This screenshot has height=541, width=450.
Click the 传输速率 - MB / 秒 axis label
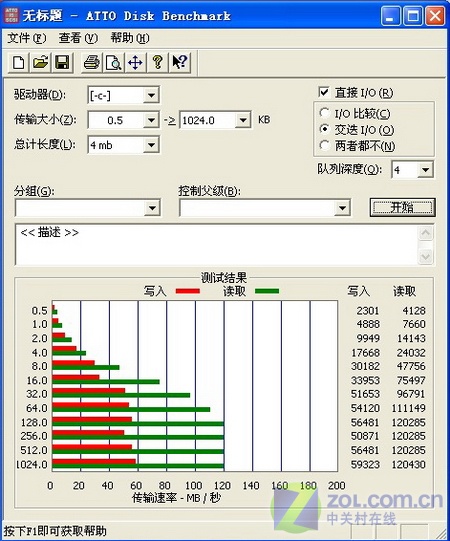[176, 498]
